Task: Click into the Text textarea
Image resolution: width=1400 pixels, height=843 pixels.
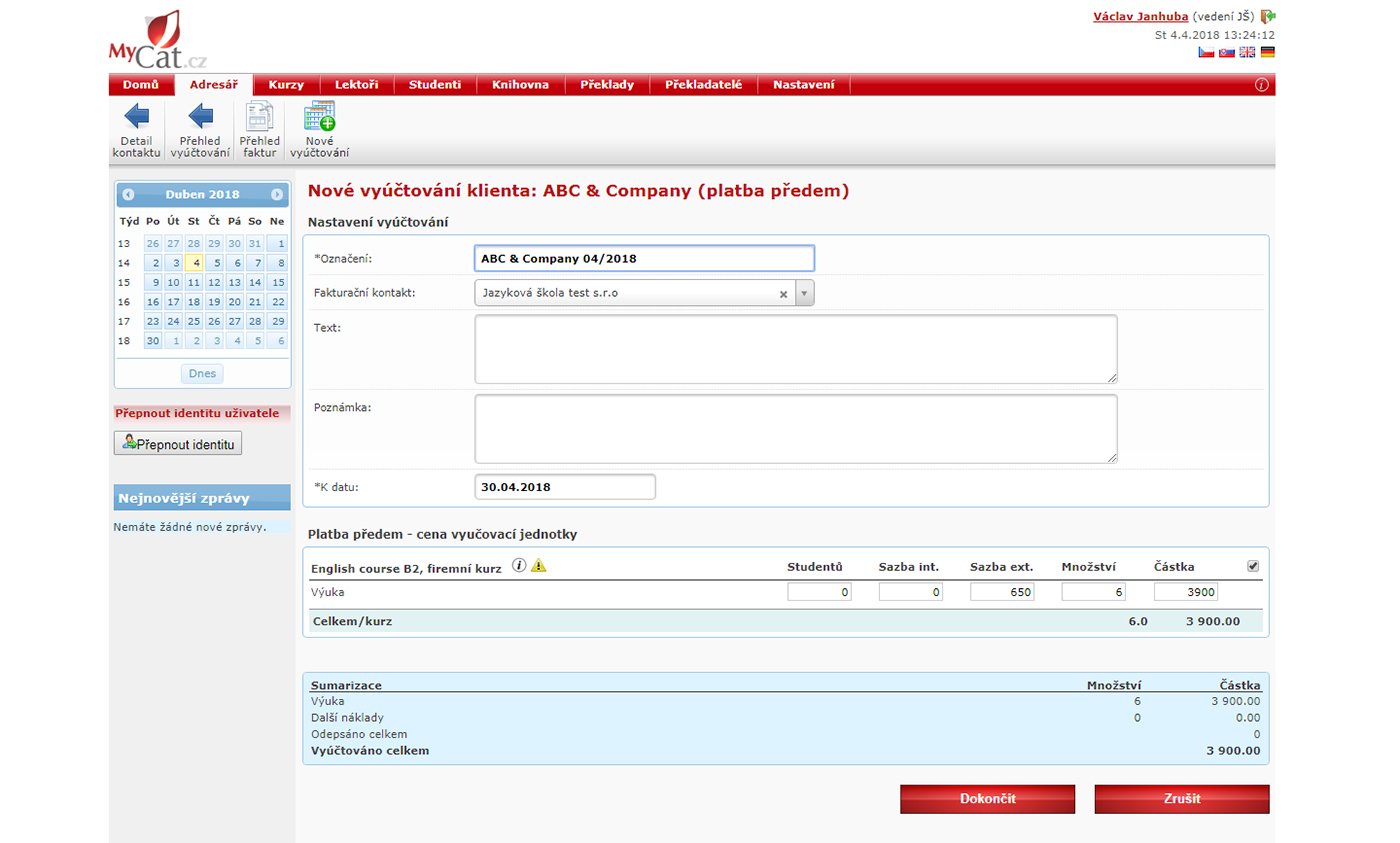Action: point(796,349)
